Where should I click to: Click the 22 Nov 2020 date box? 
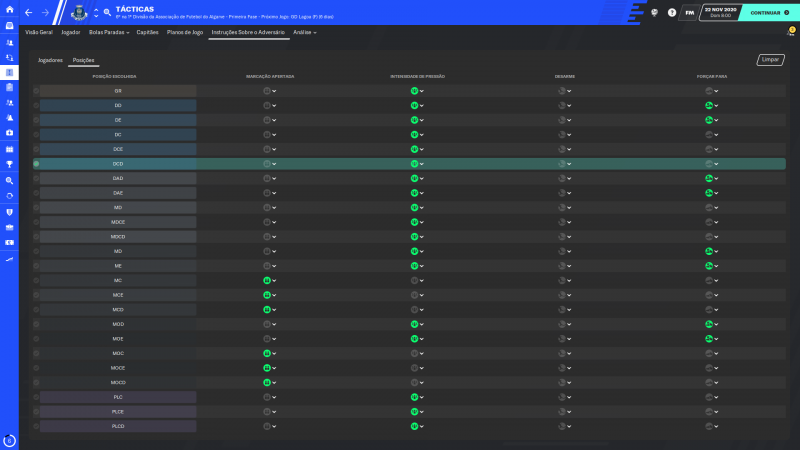[720, 13]
